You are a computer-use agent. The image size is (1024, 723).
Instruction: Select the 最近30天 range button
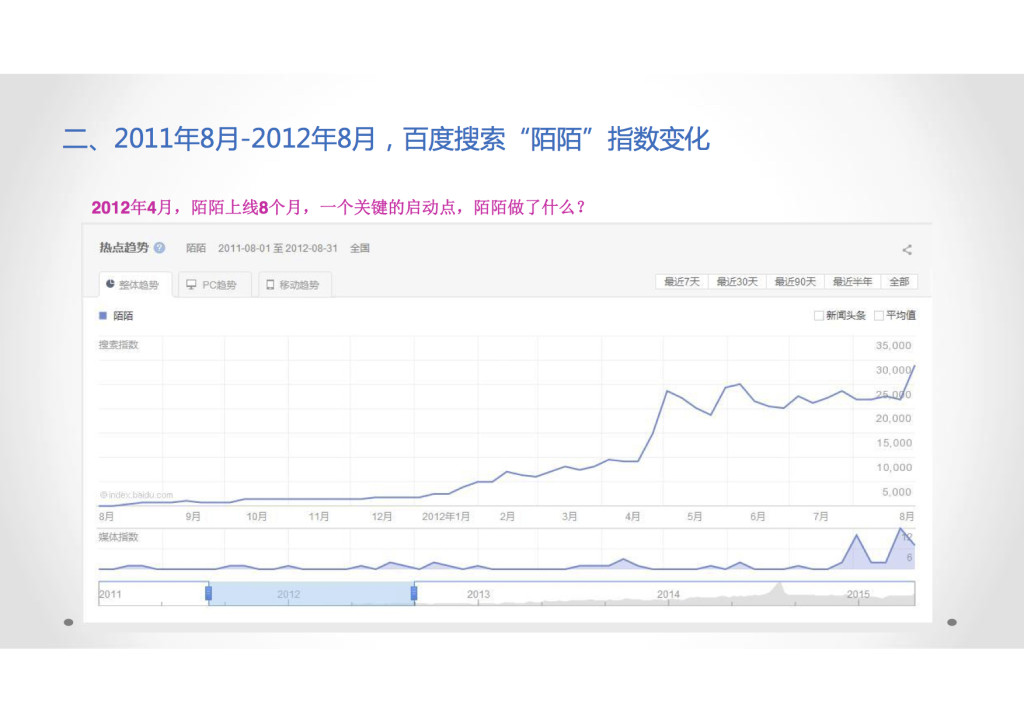tap(737, 281)
